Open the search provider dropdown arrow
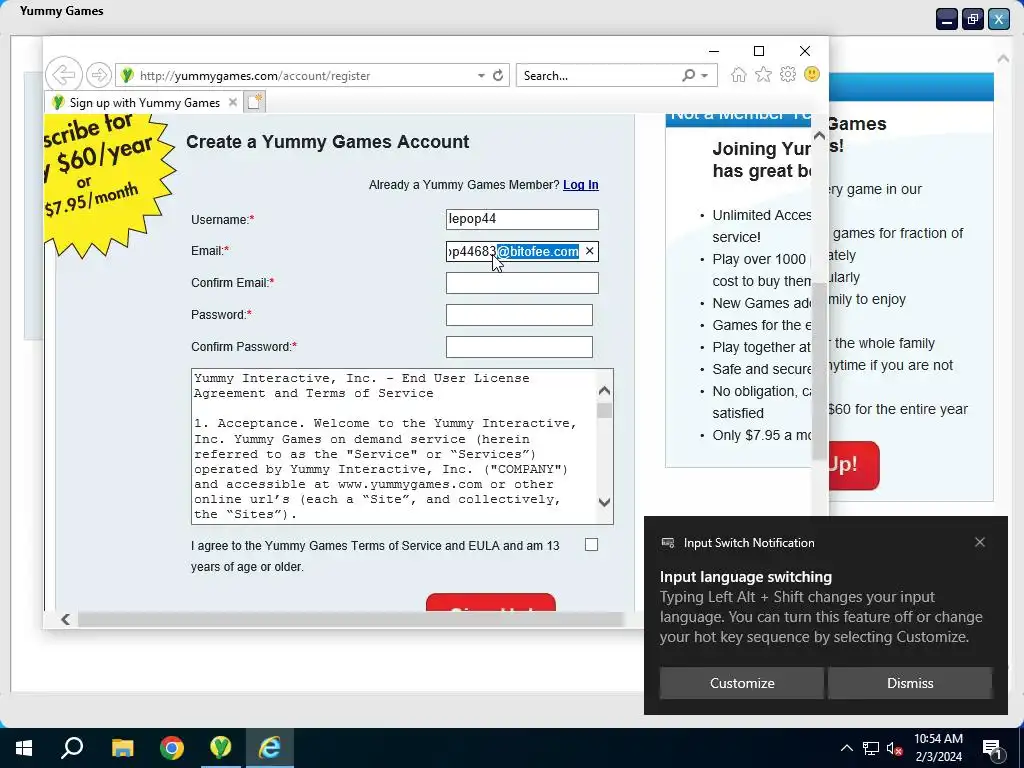The image size is (1024, 768). tap(705, 76)
